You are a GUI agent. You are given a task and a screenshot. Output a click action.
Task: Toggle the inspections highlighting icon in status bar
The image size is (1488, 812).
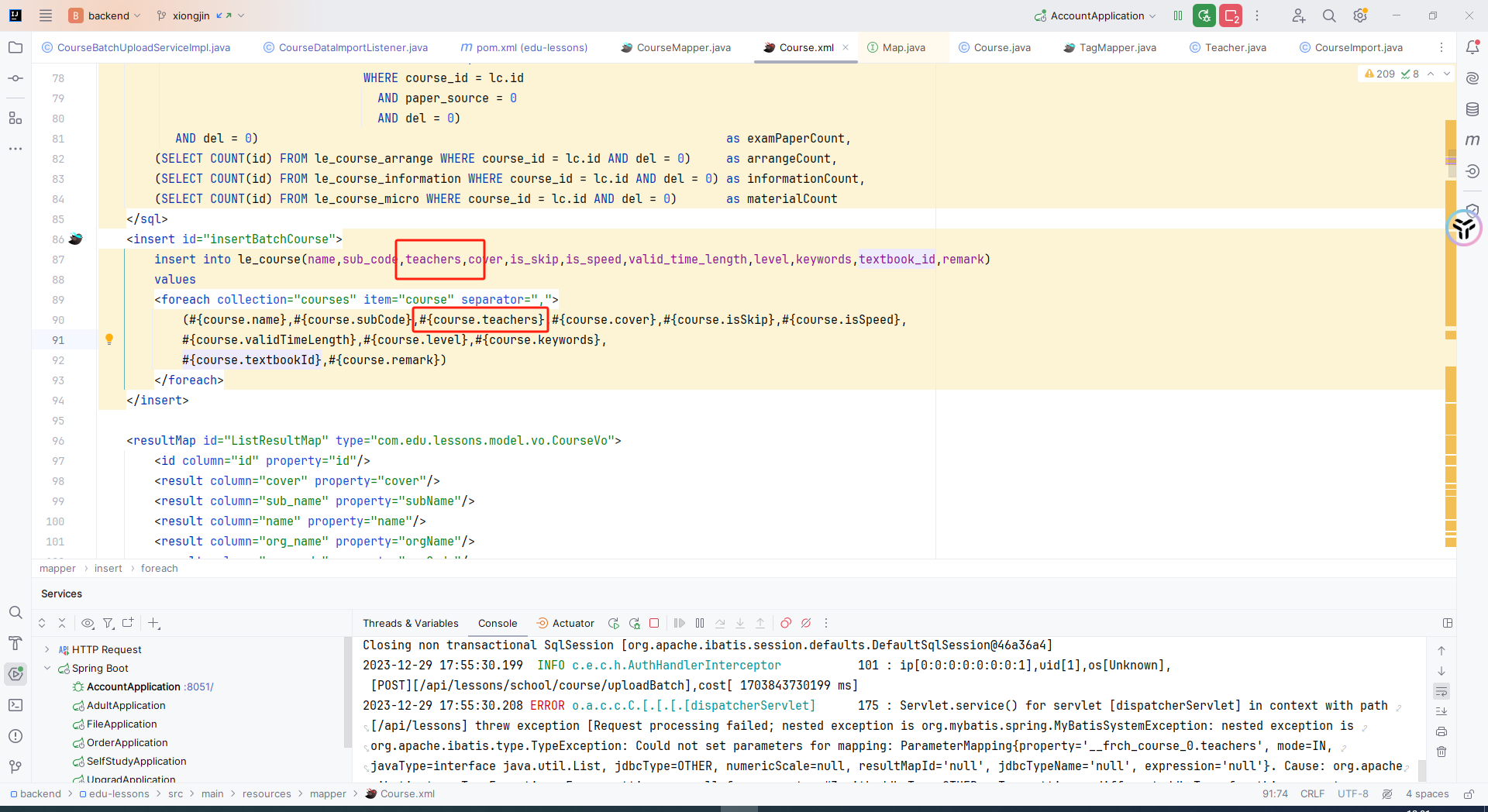(x=1387, y=793)
